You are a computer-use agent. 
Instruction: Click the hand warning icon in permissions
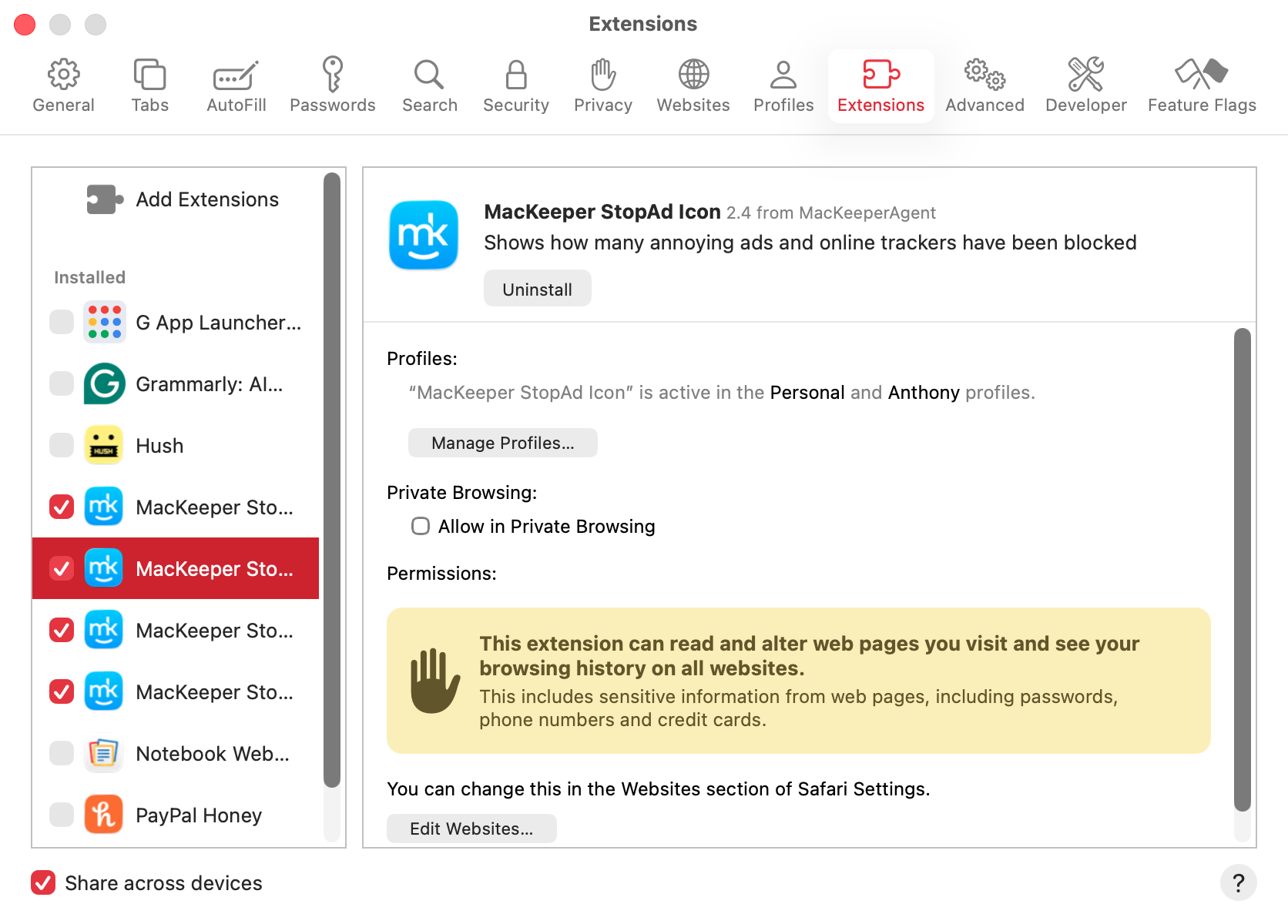[x=434, y=681]
